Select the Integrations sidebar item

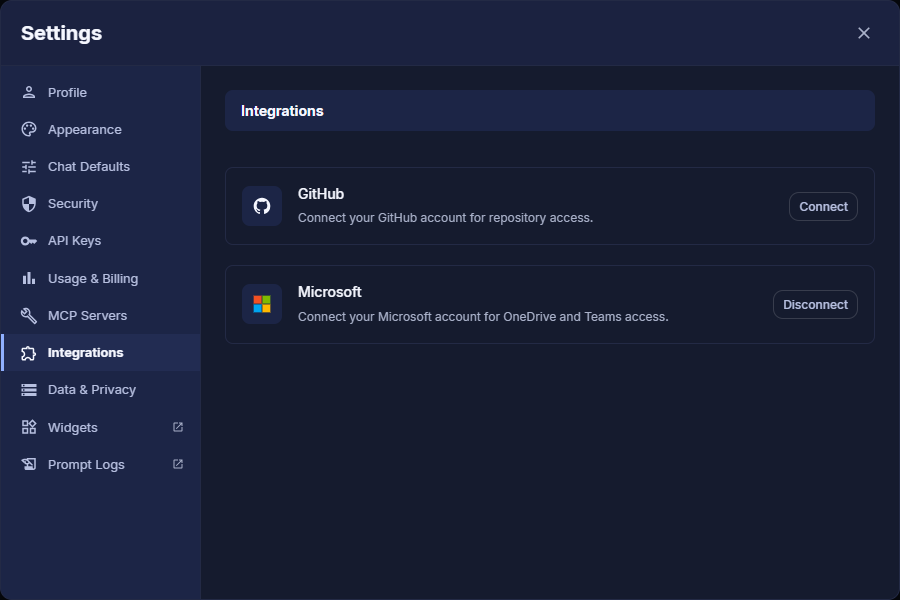[101, 353]
